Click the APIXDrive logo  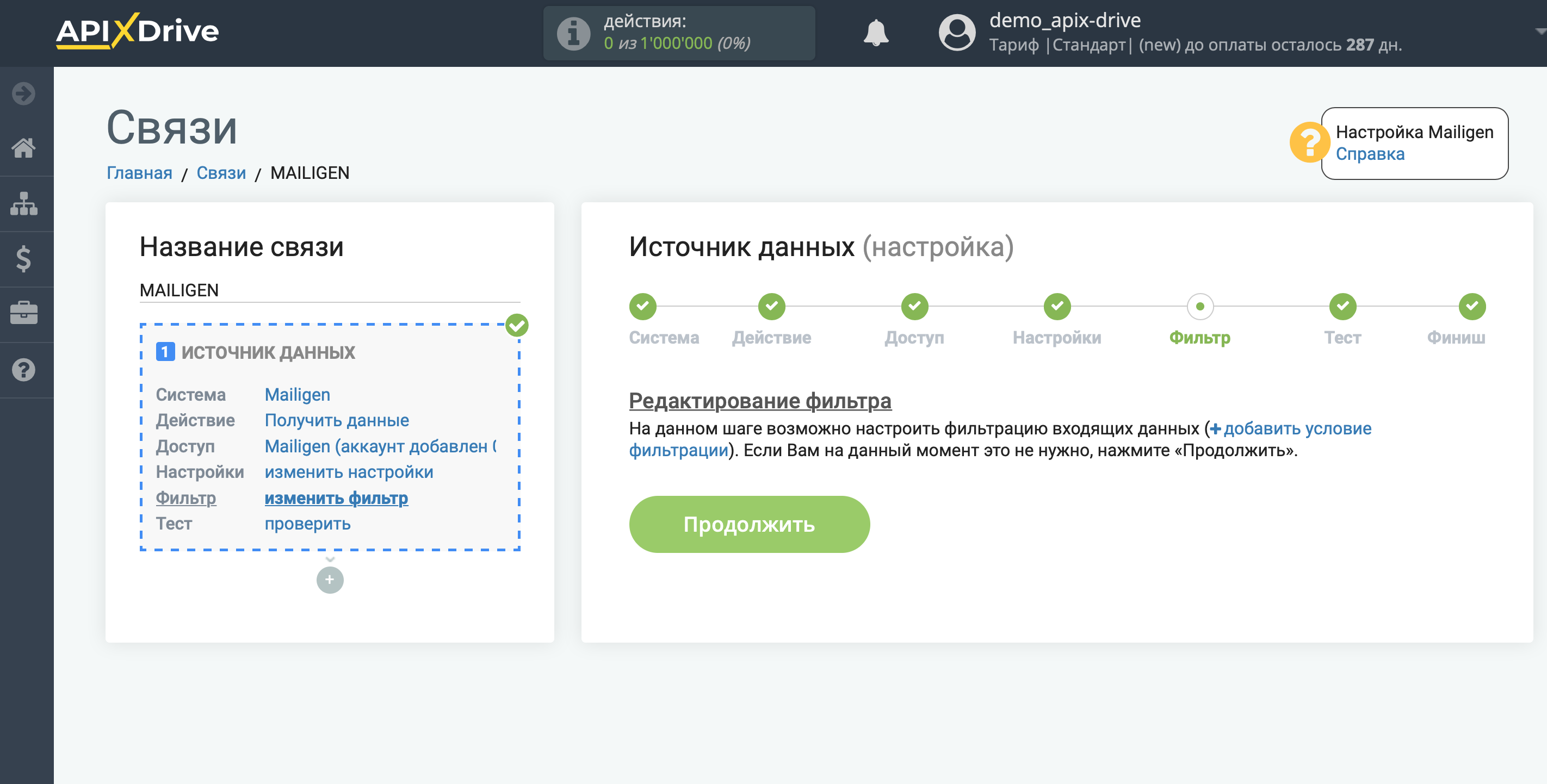point(137,31)
